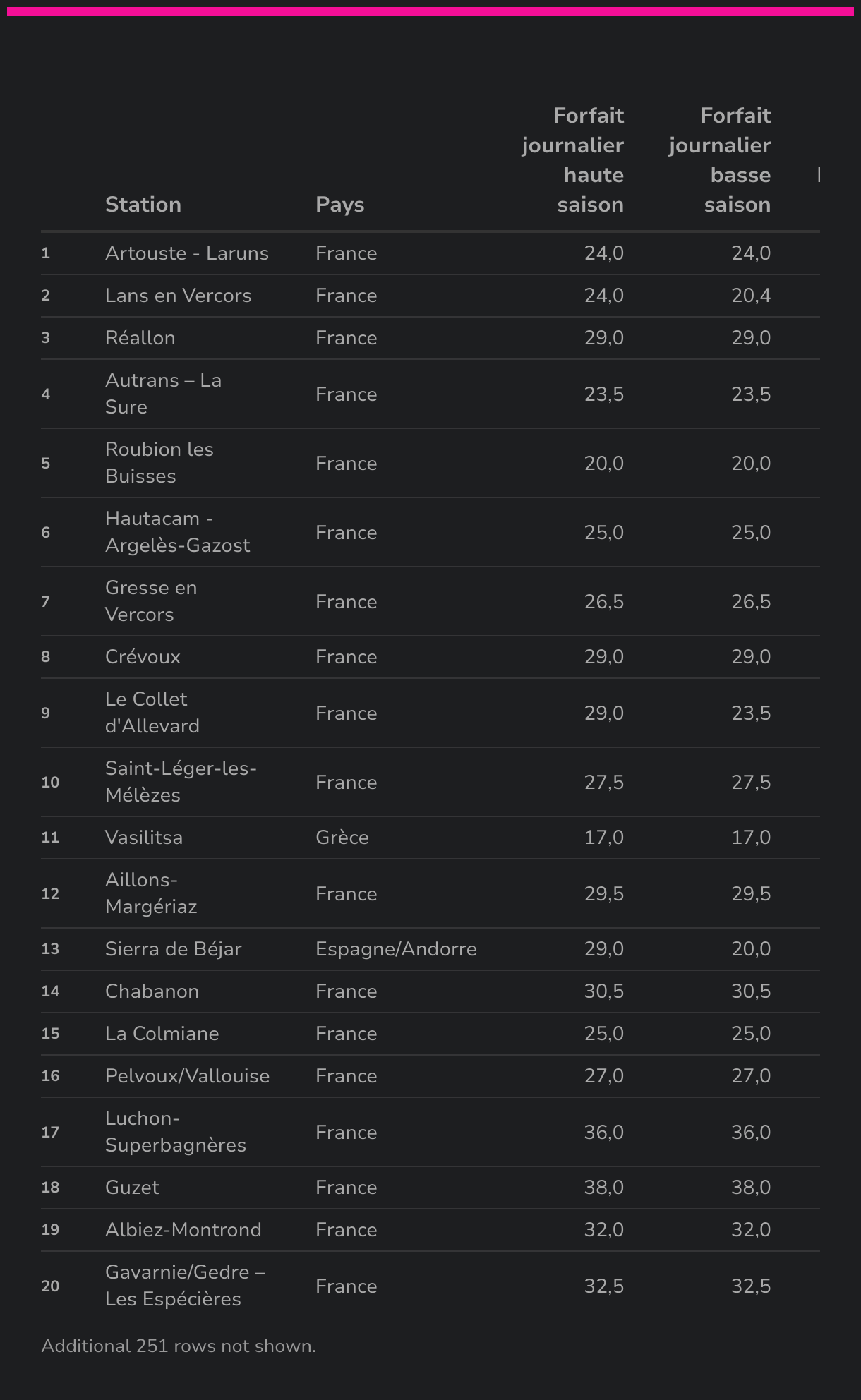This screenshot has width=861, height=1400.
Task: Click row number 17
Action: coord(50,1132)
